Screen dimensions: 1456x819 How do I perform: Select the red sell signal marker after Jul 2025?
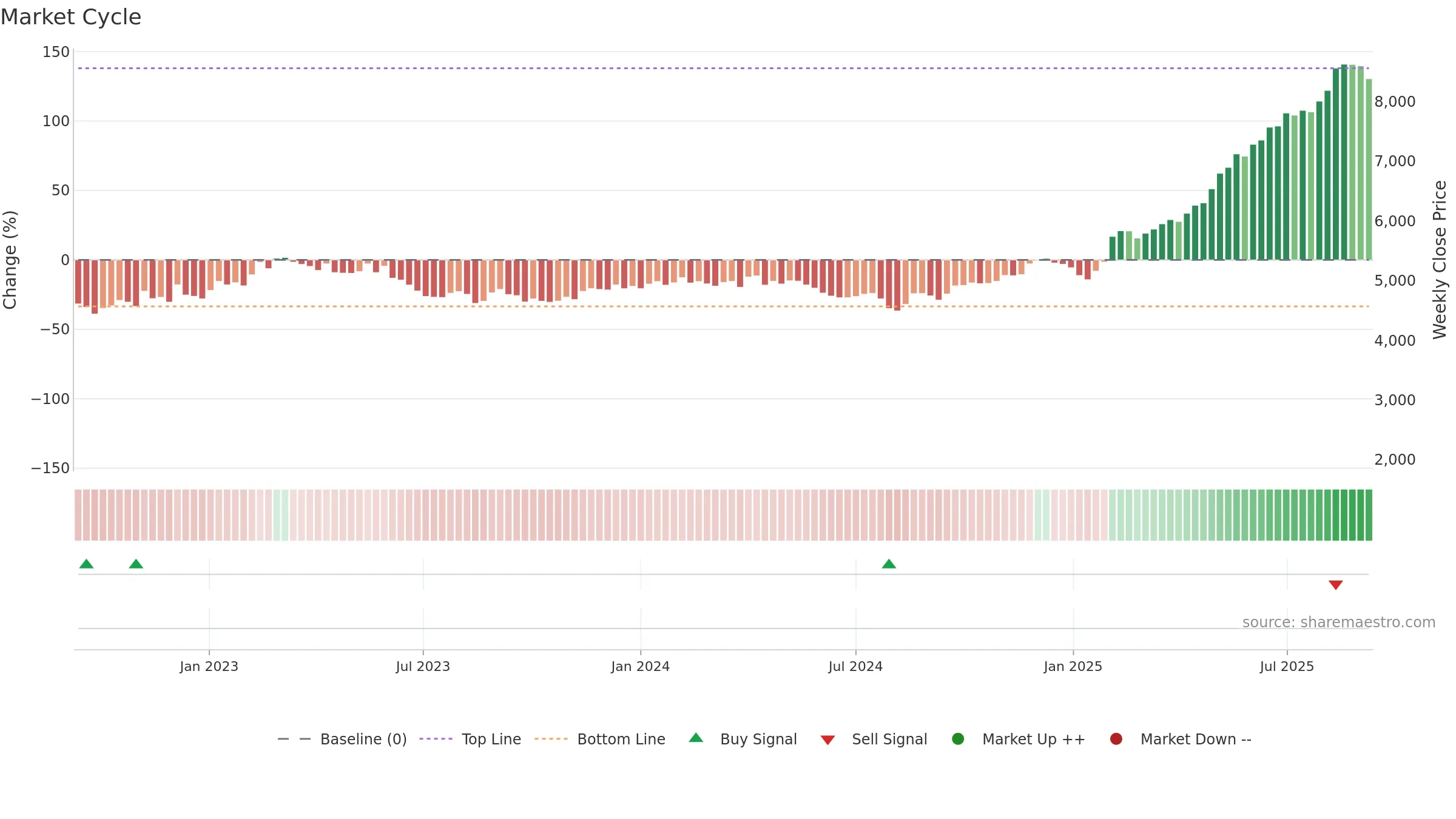1335,585
